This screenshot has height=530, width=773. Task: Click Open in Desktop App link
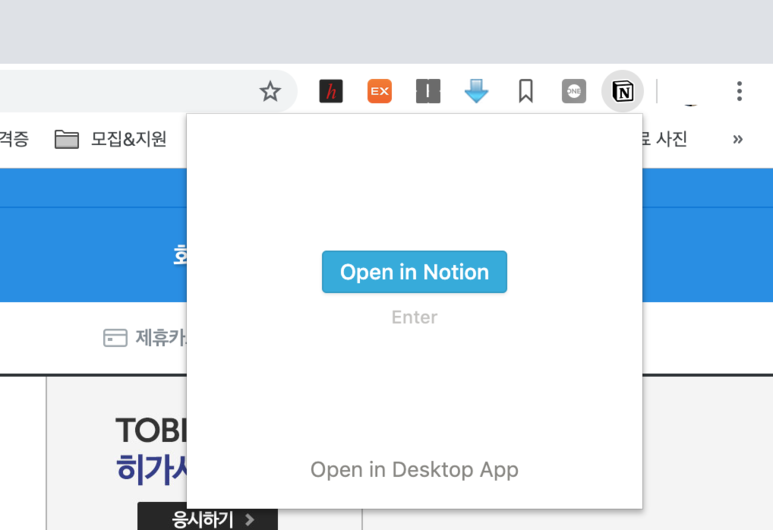[x=414, y=469]
